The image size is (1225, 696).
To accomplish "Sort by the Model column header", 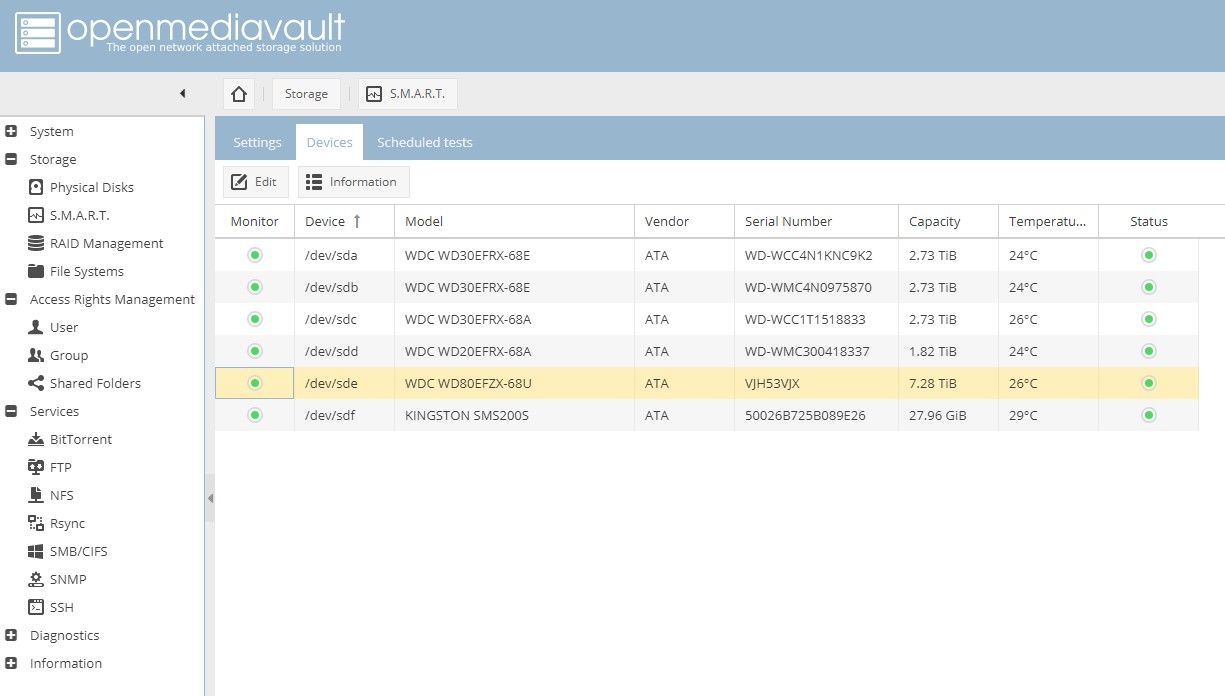I will (514, 221).
